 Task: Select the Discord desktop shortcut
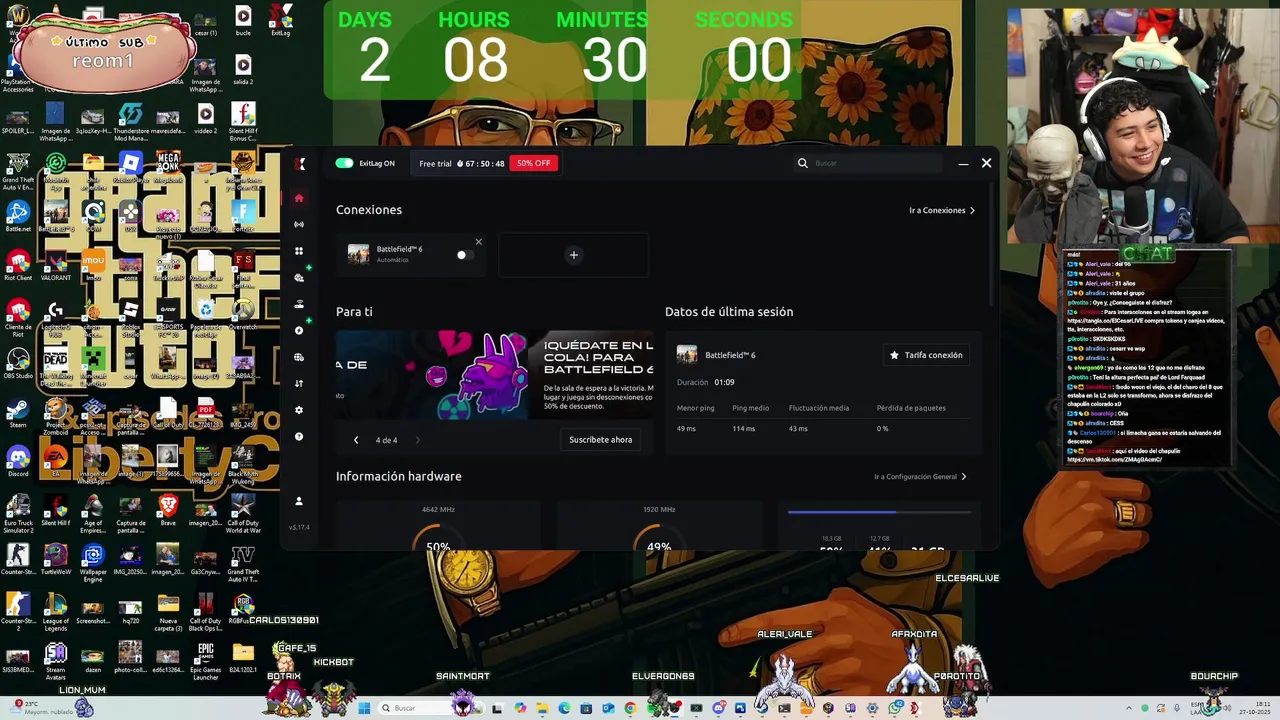18,463
